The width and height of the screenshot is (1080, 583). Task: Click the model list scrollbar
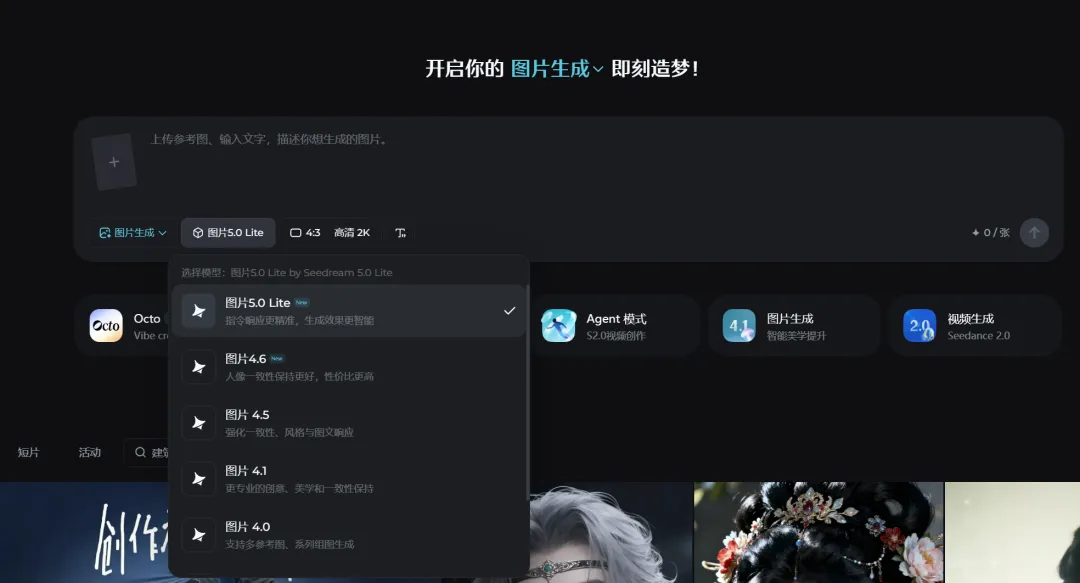click(528, 393)
